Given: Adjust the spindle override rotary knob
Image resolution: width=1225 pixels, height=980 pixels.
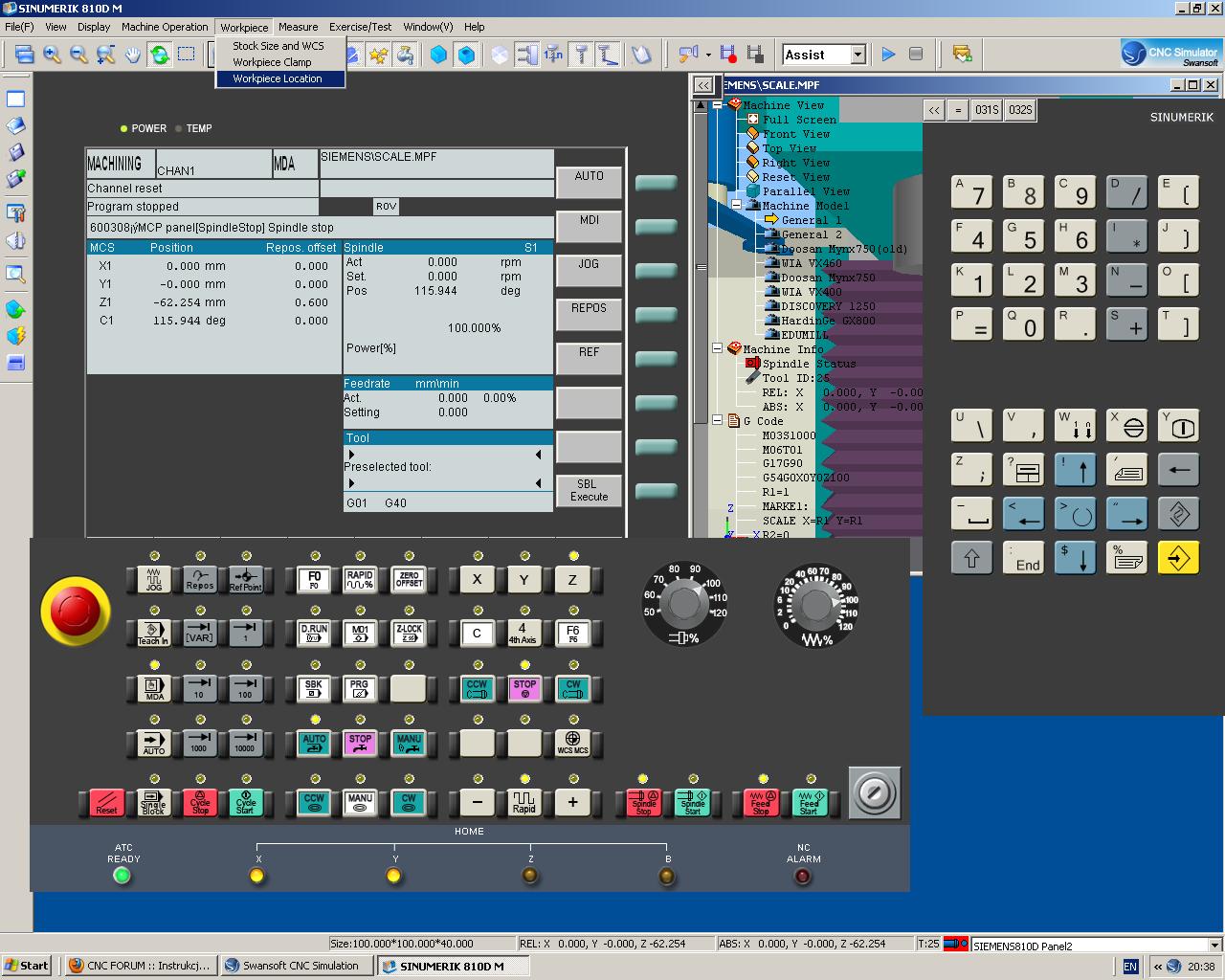Looking at the screenshot, I should pos(683,605).
